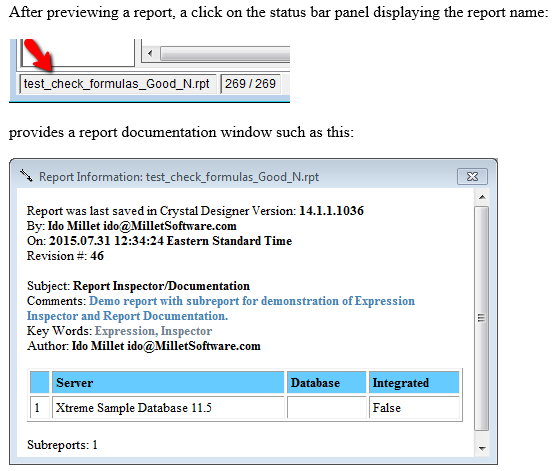Click the vertical scrollbar down arrow
Viewport: 554px width, 471px height.
(x=482, y=448)
